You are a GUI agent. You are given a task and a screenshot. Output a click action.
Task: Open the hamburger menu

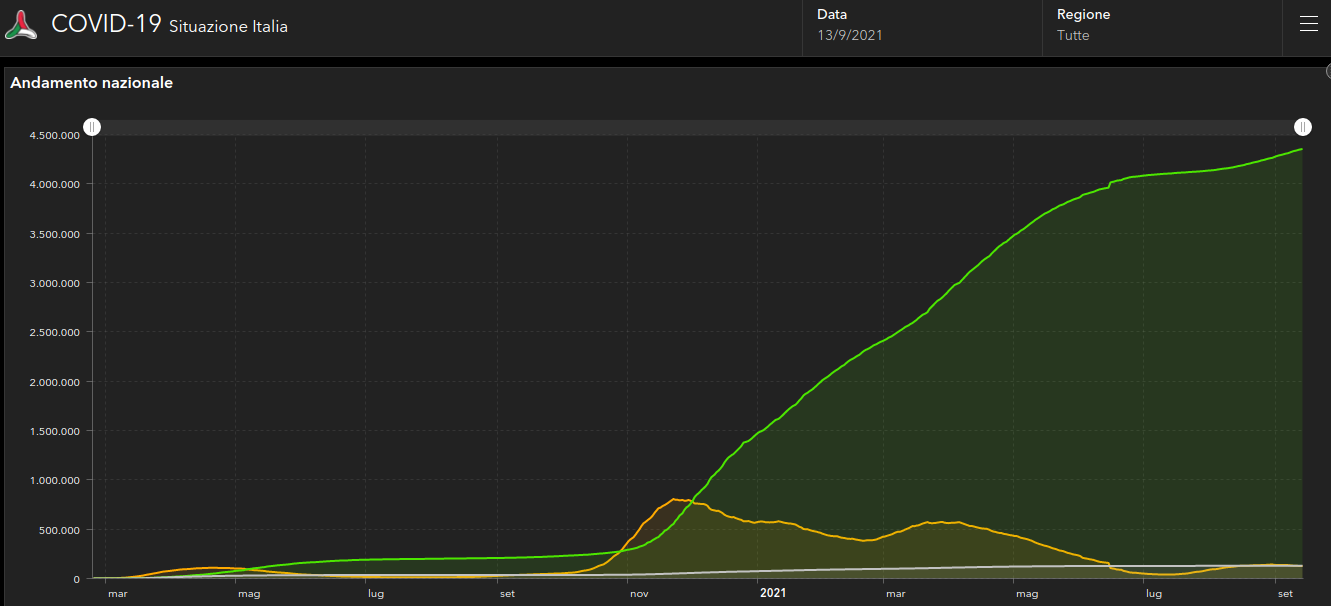[1308, 25]
